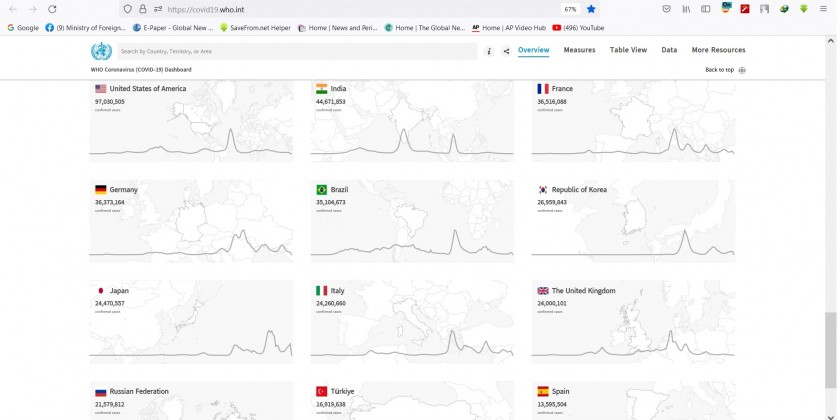Click the dashboard info icon
The width and height of the screenshot is (840, 420).
[x=489, y=51]
